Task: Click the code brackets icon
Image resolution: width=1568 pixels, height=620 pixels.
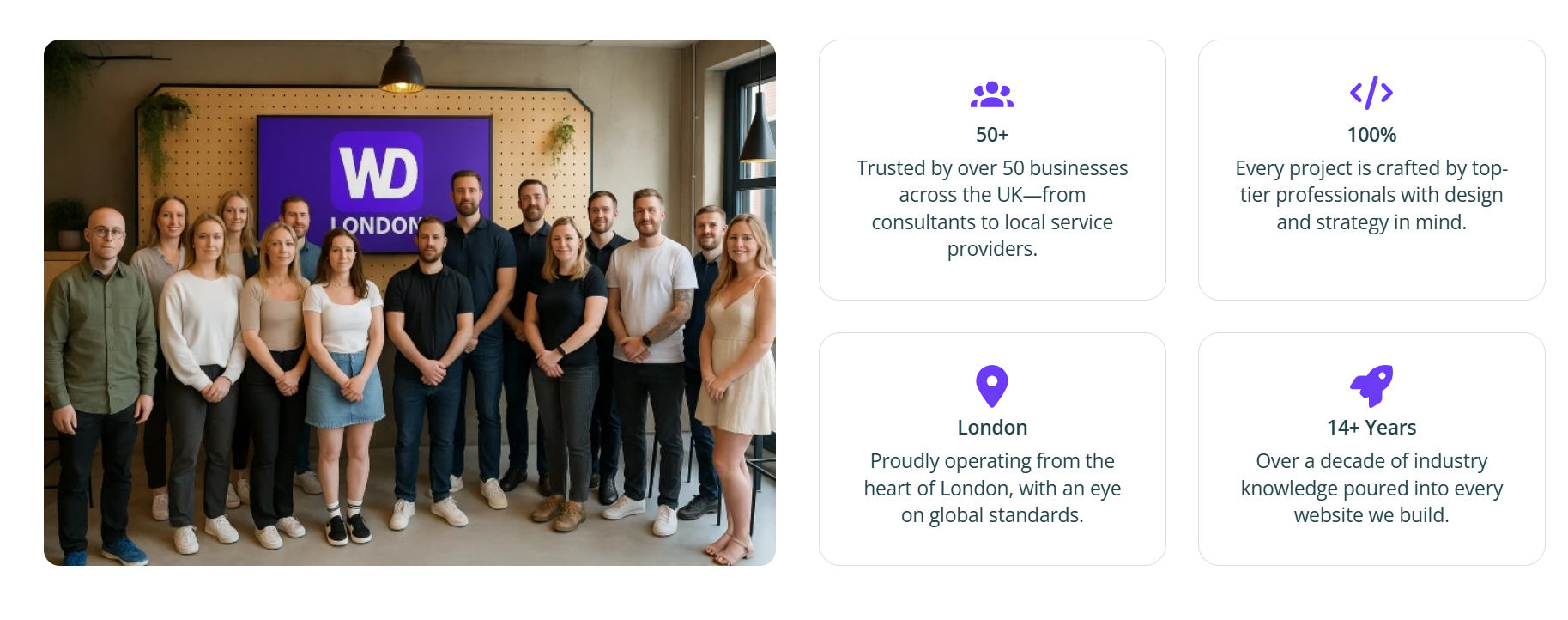Action: [x=1371, y=93]
